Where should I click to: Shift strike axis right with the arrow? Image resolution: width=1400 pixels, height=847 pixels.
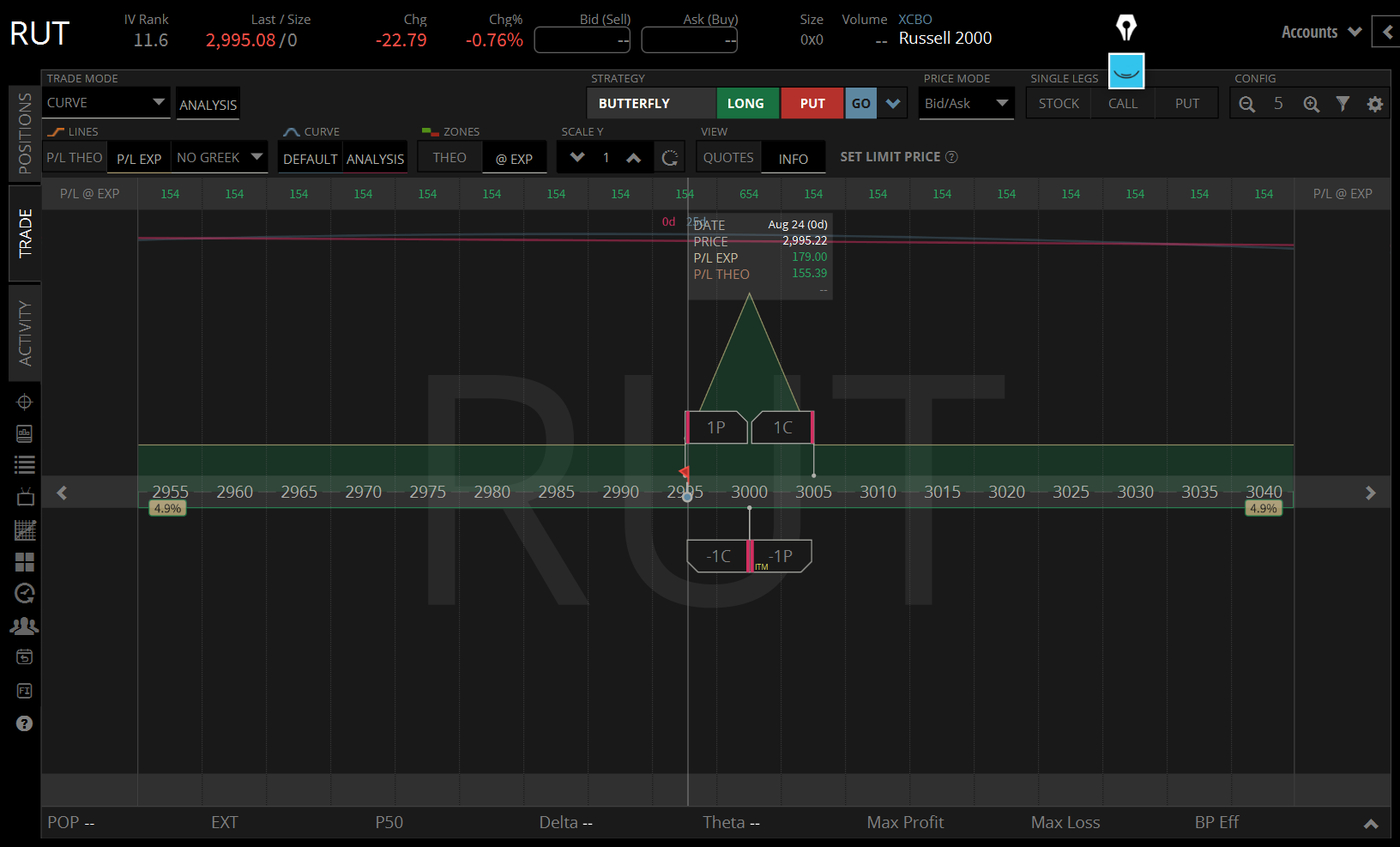pos(1370,493)
